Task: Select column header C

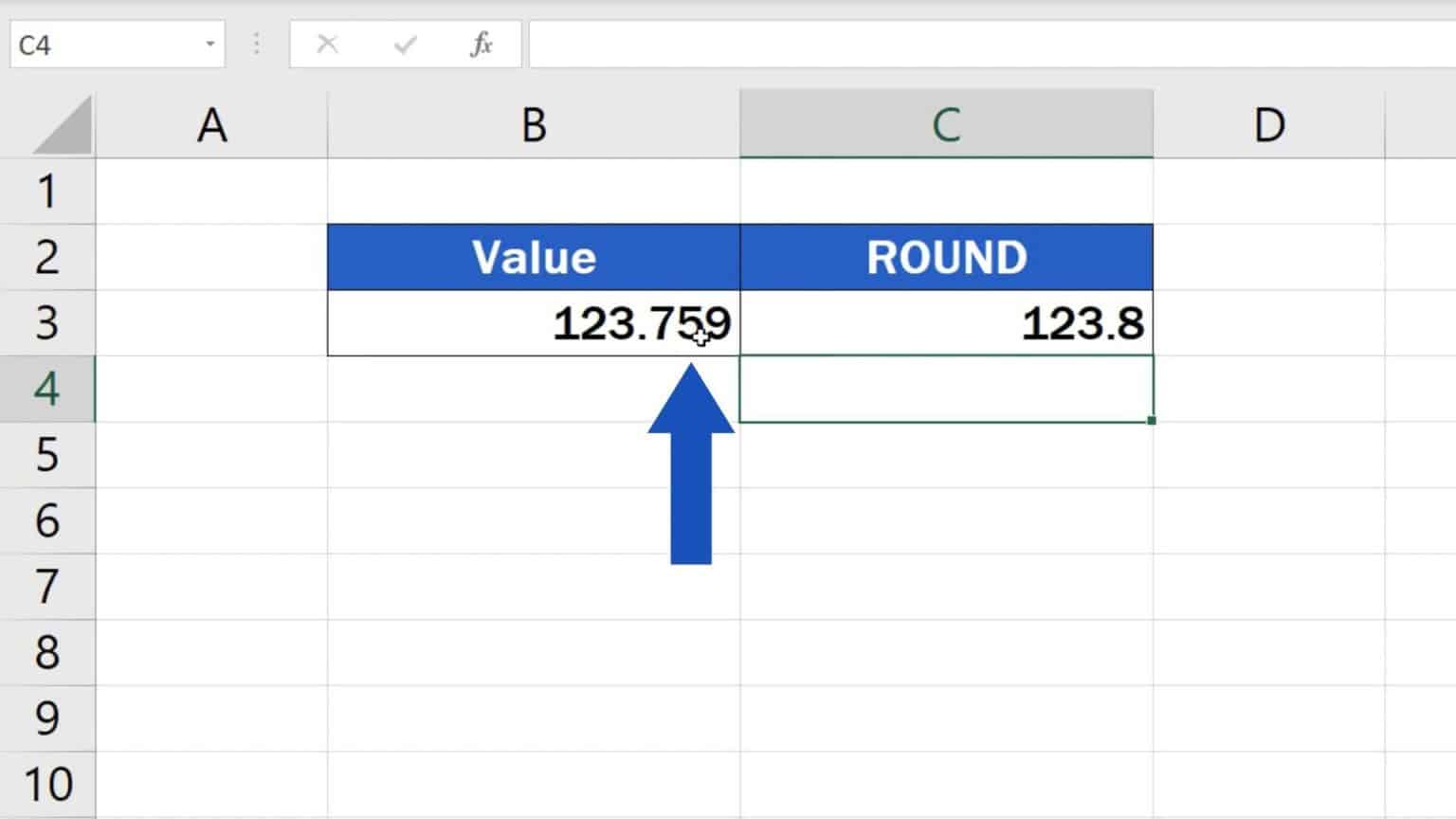Action: click(947, 123)
